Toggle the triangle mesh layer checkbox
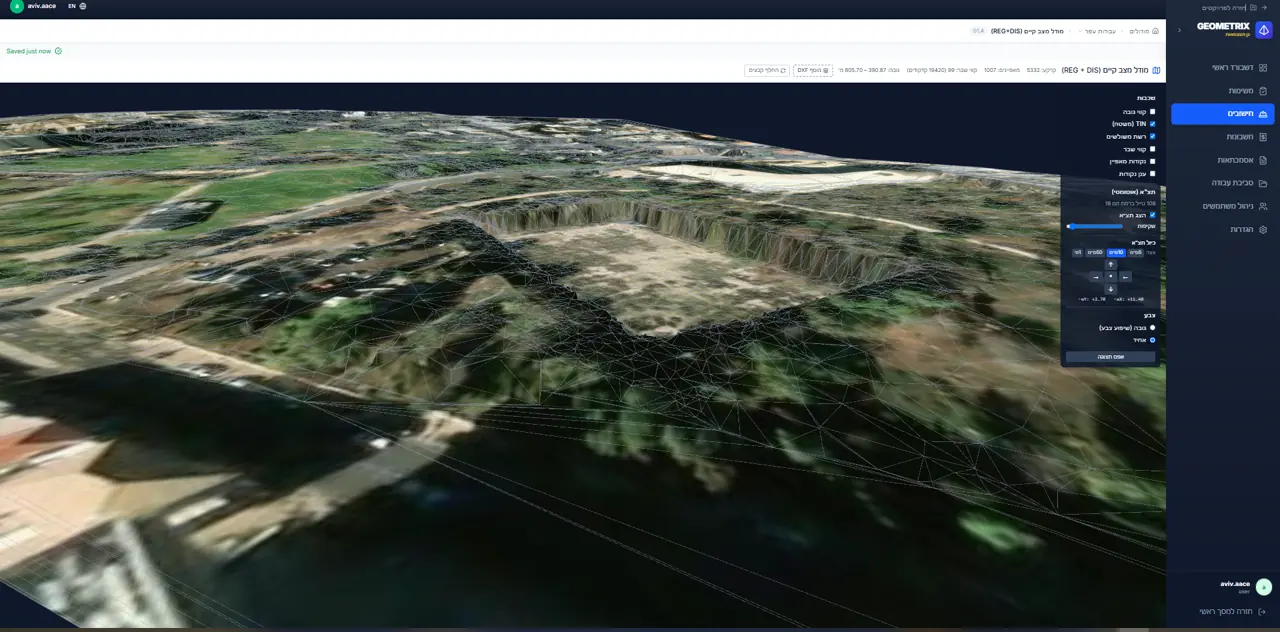This screenshot has width=1280, height=632. pyautogui.click(x=1152, y=136)
